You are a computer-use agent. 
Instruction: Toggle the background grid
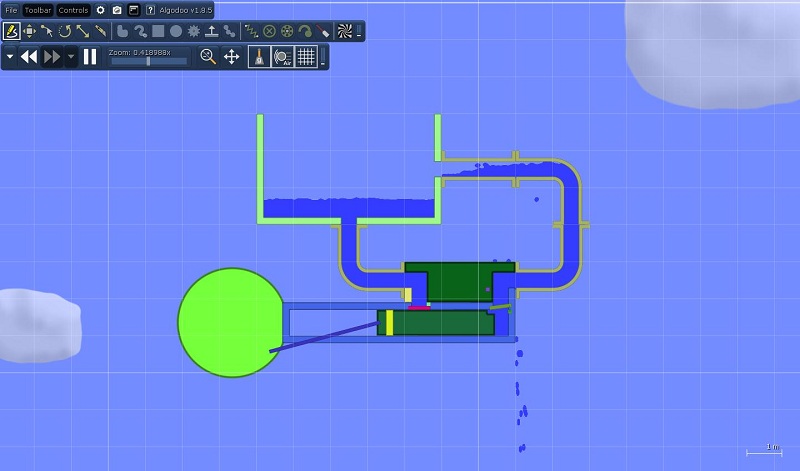[x=306, y=57]
